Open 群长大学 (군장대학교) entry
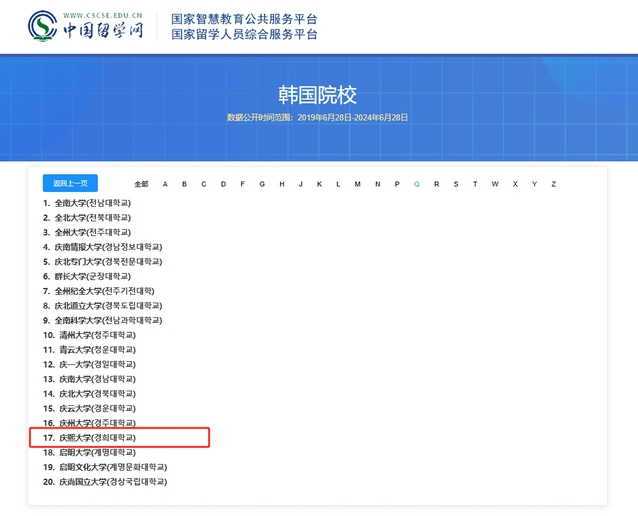This screenshot has height=516, width=638. point(92,276)
